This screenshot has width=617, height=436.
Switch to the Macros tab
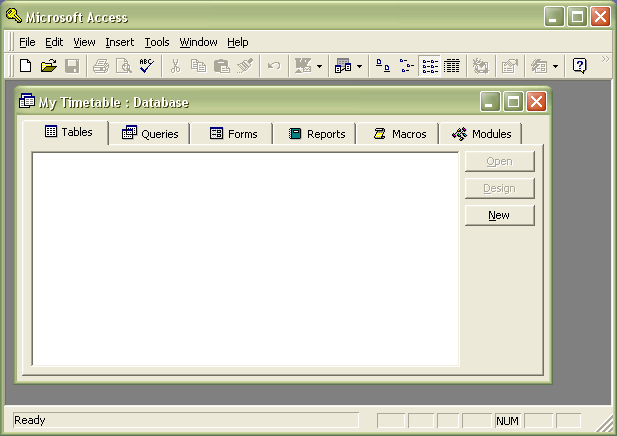399,134
